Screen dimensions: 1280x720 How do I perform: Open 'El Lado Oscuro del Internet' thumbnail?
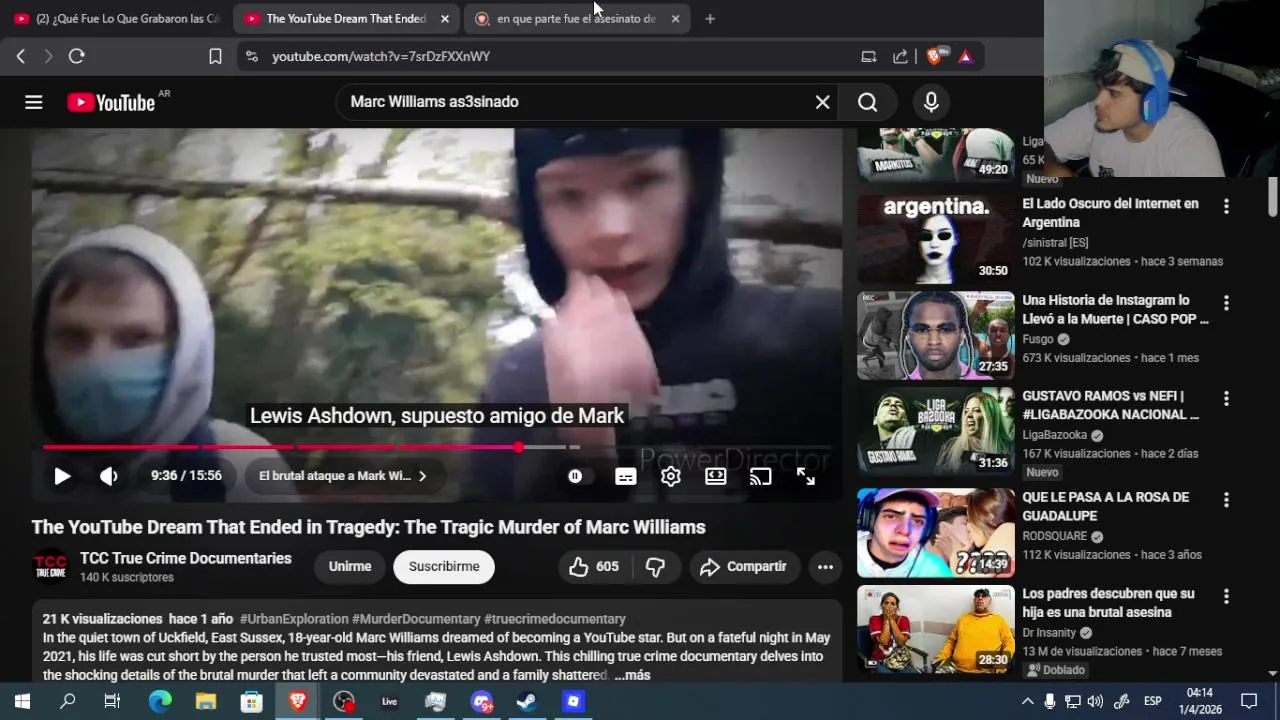(x=935, y=239)
